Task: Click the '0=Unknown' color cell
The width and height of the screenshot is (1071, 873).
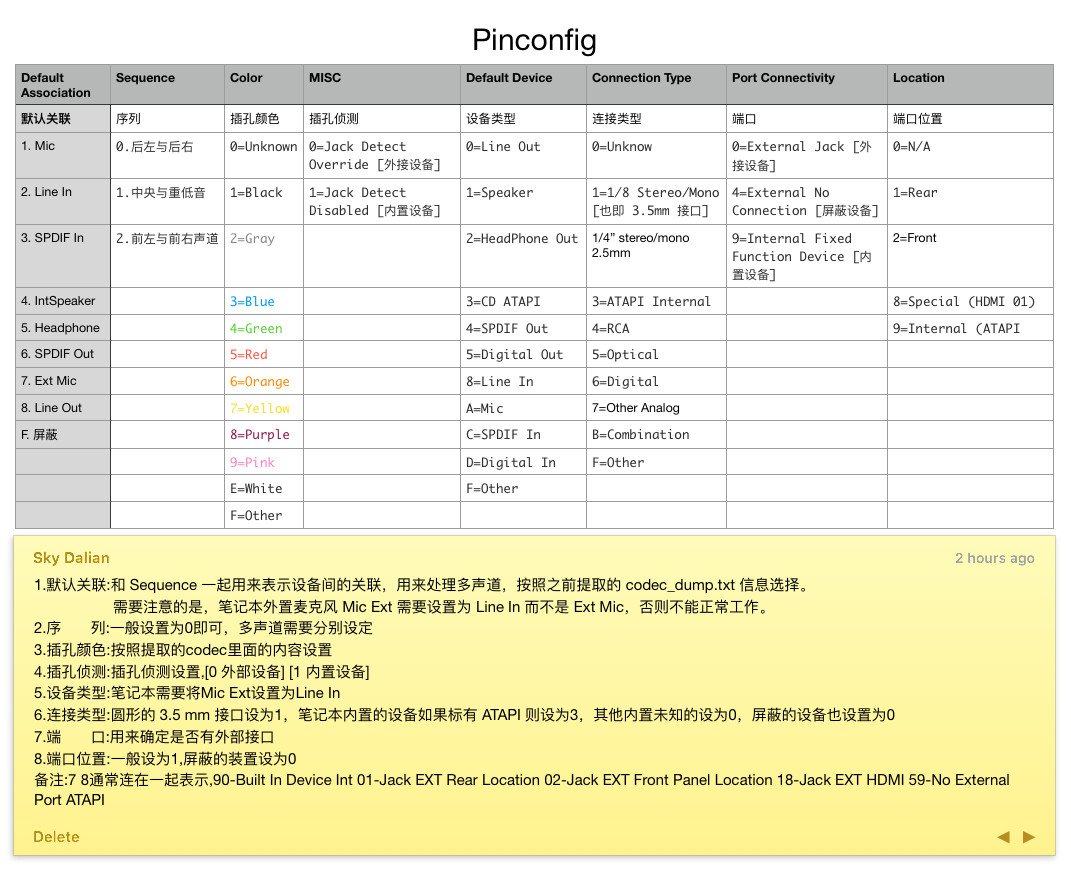Action: pos(264,156)
